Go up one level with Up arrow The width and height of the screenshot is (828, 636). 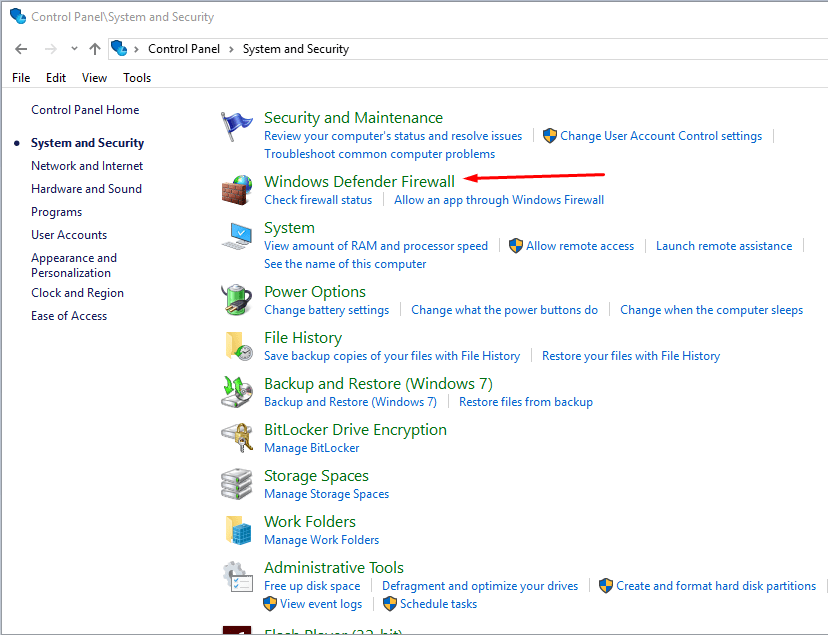pos(95,49)
